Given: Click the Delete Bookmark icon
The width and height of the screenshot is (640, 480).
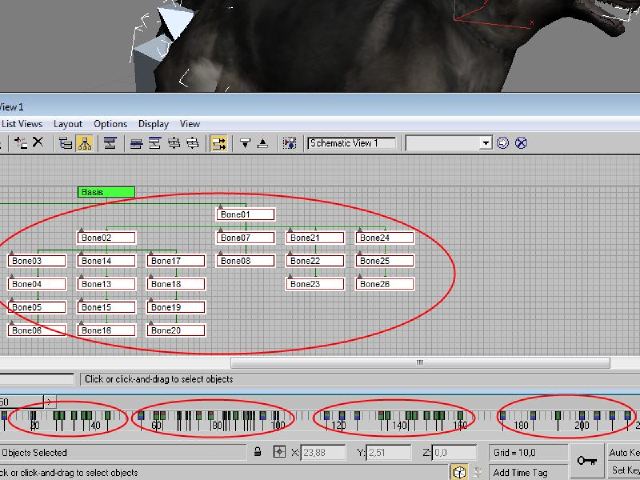Looking at the screenshot, I should 521,143.
